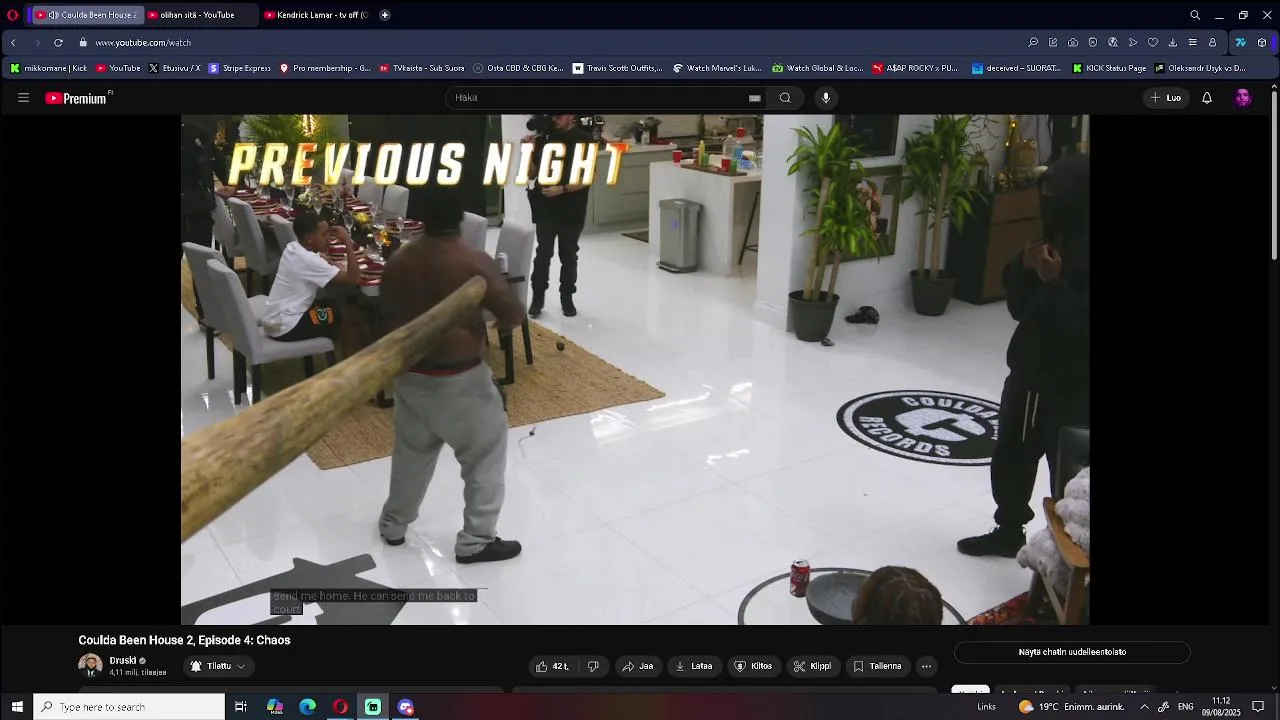1280x720 pixels.
Task: Open Druski channel avatar
Action: pos(90,666)
